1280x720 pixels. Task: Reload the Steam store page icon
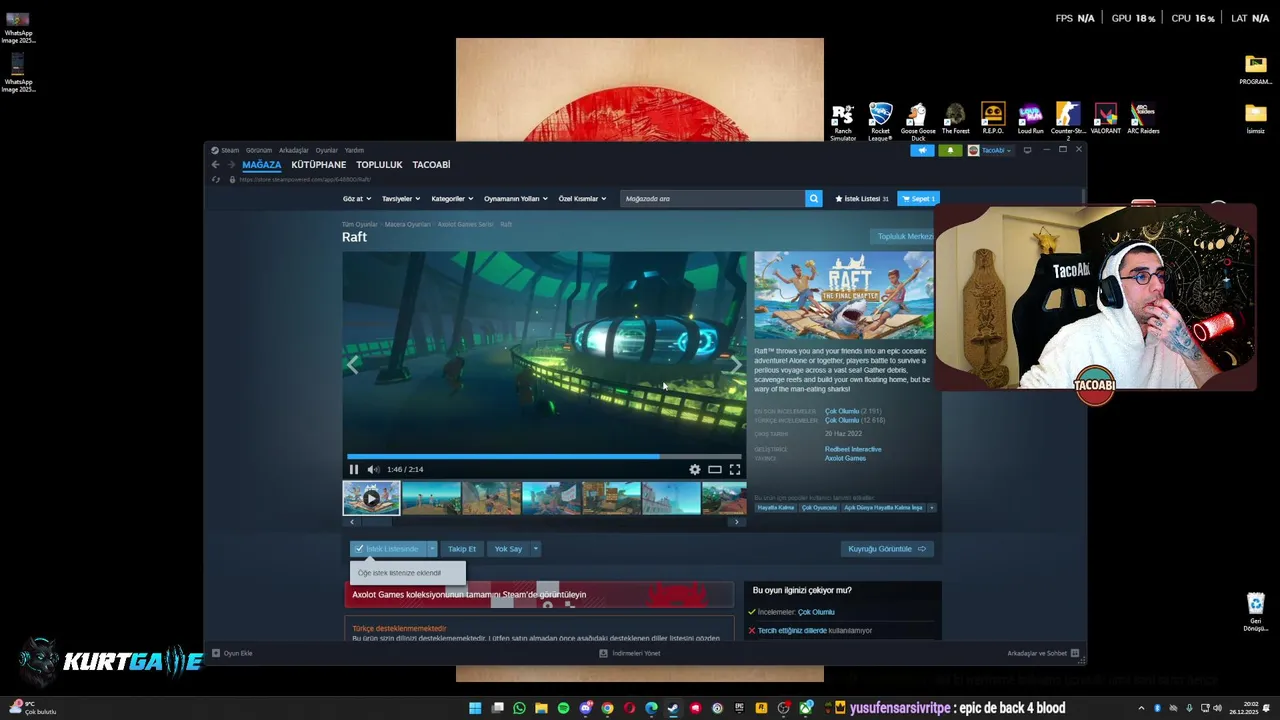coord(216,180)
